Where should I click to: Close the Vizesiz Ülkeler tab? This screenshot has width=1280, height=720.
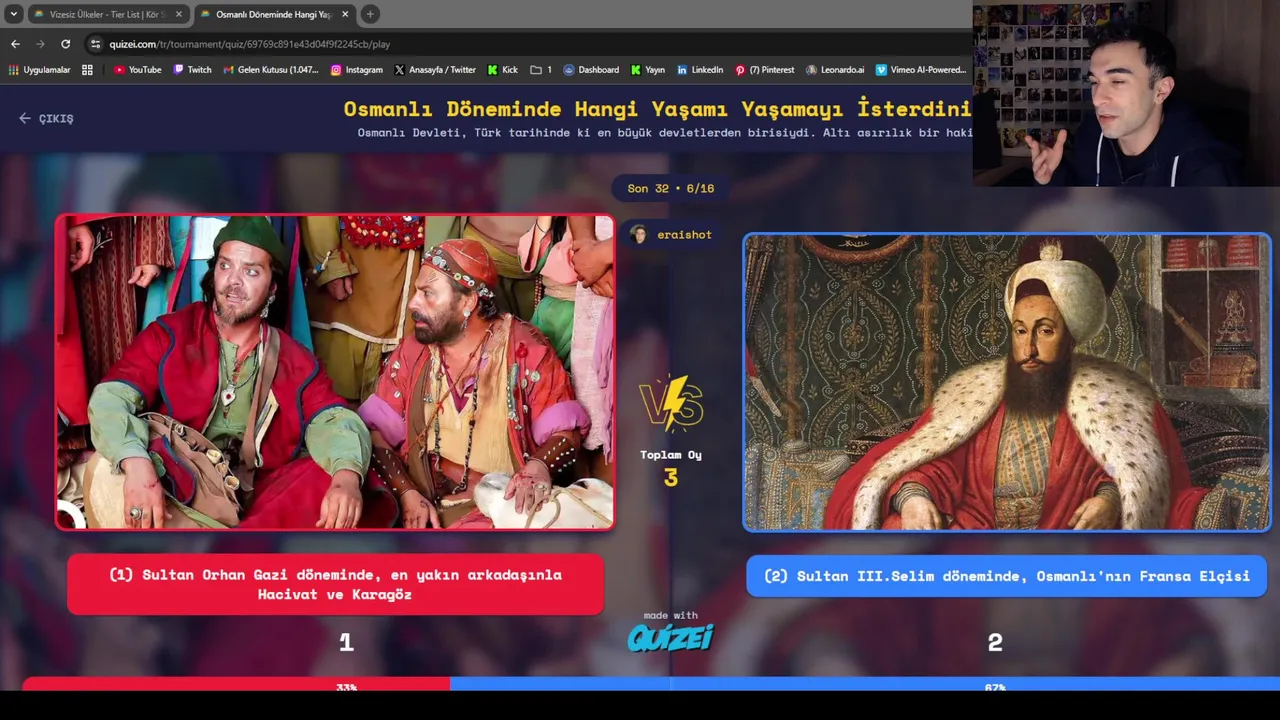(x=179, y=14)
